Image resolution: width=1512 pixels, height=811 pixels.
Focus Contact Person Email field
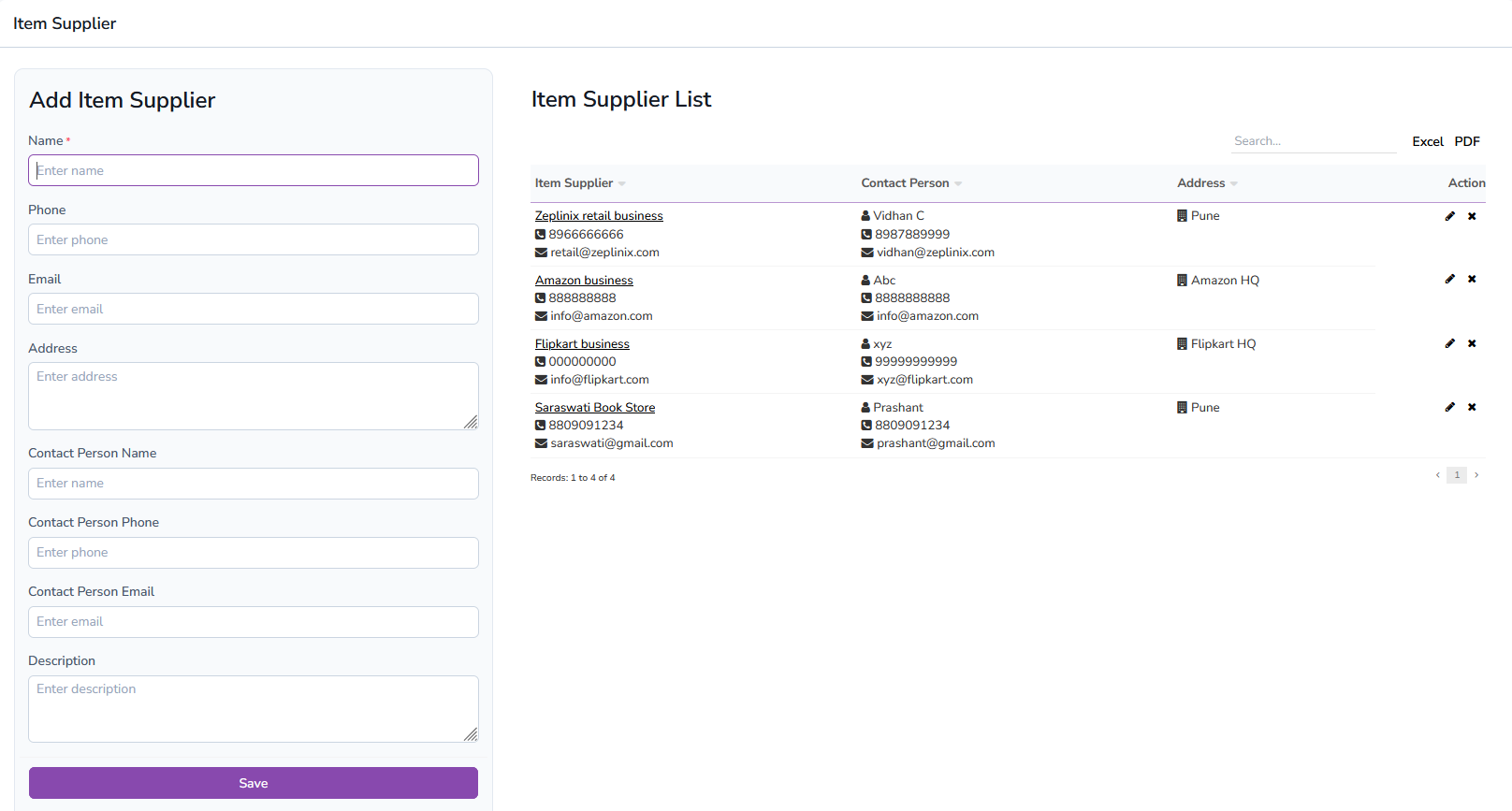coord(254,622)
